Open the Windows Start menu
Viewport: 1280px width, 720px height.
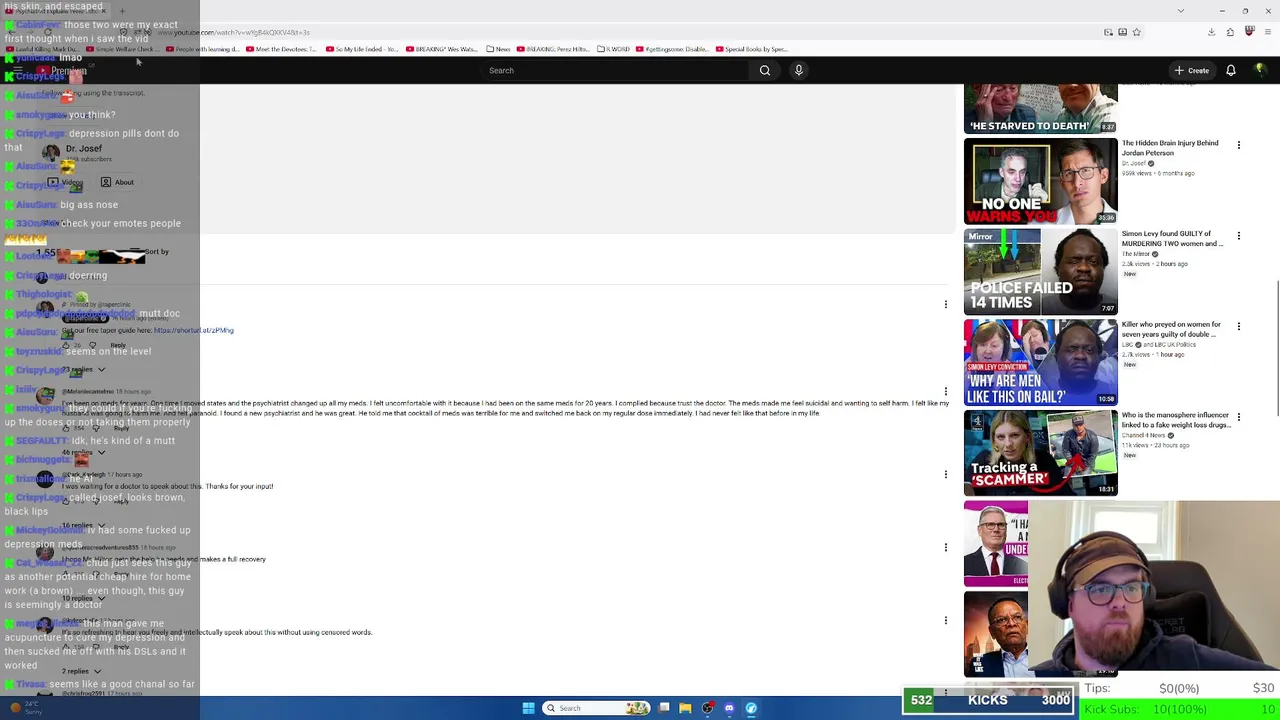pos(528,708)
